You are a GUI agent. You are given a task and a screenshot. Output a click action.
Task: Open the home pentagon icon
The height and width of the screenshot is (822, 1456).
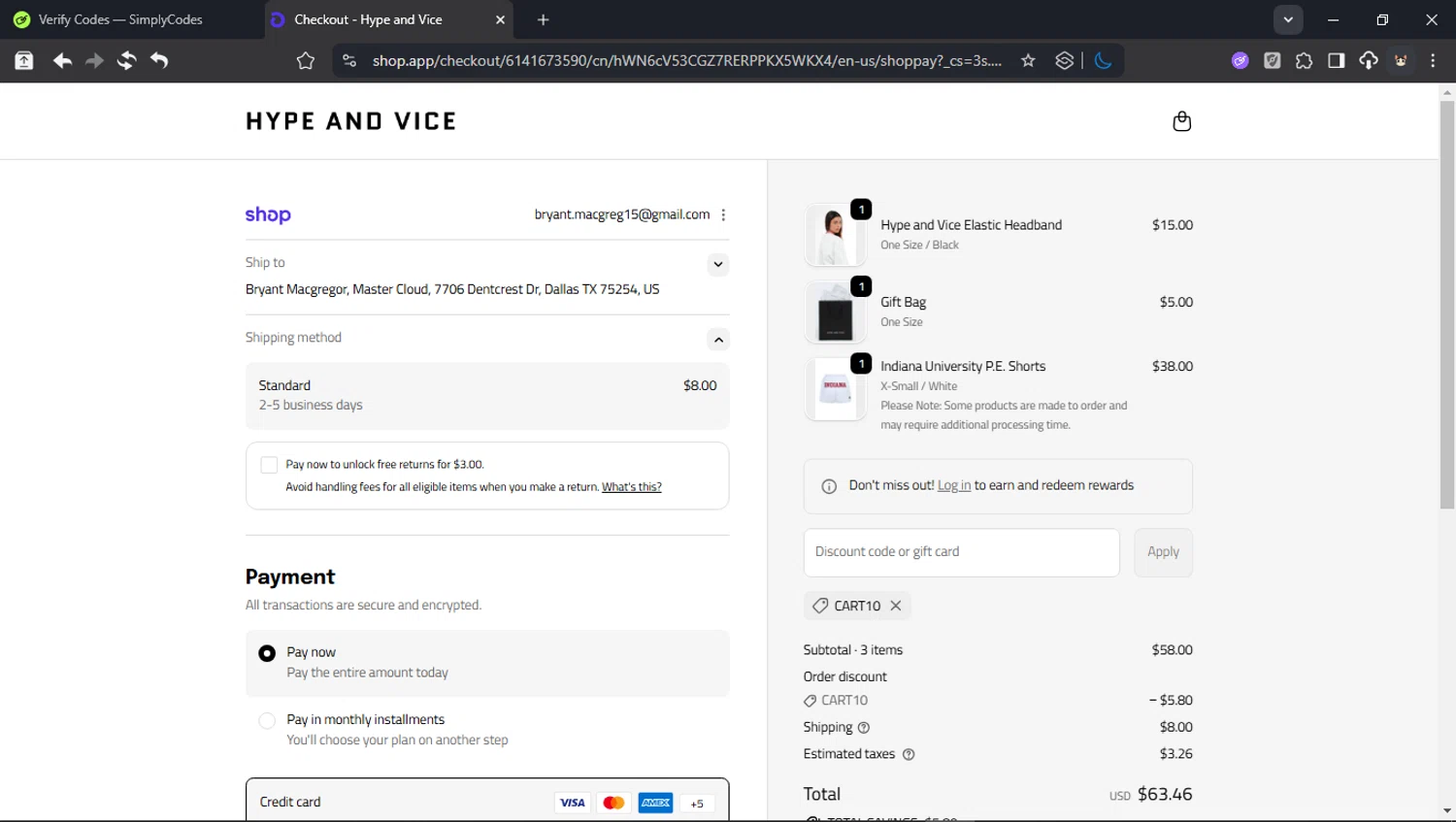[x=306, y=61]
